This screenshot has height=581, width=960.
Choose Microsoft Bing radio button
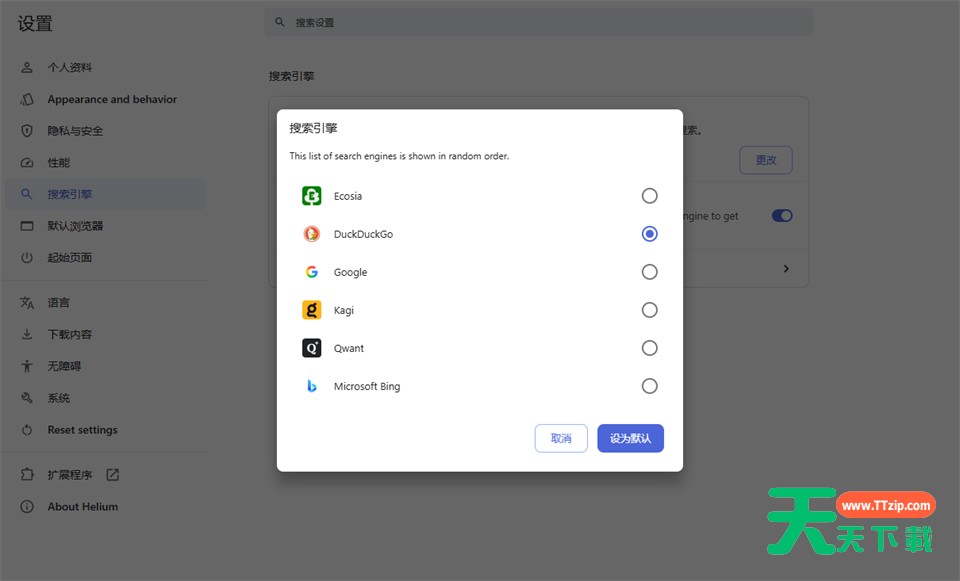tap(649, 386)
